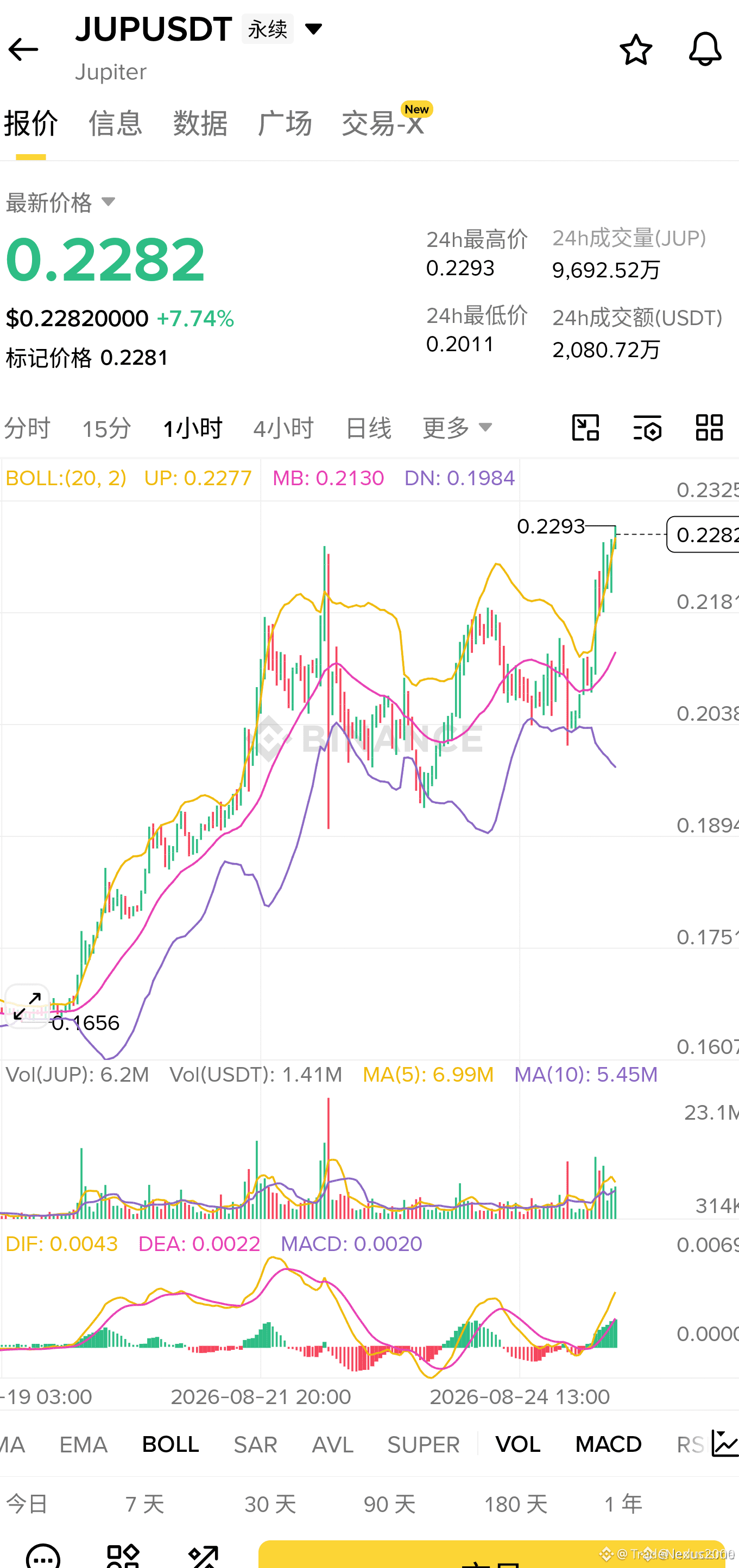Image resolution: width=739 pixels, height=1568 pixels.
Task: Click the DIF: 0.0043 MACD label
Action: (x=61, y=1244)
